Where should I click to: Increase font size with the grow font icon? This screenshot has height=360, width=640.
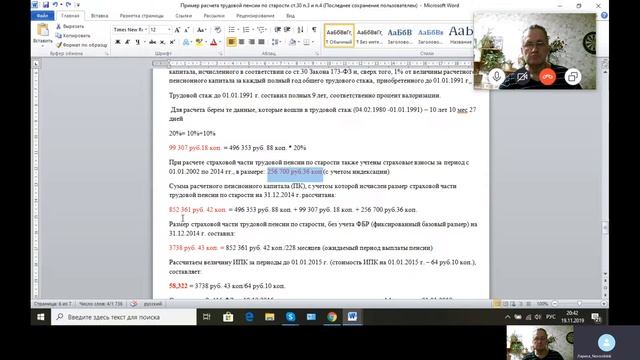pyautogui.click(x=177, y=30)
